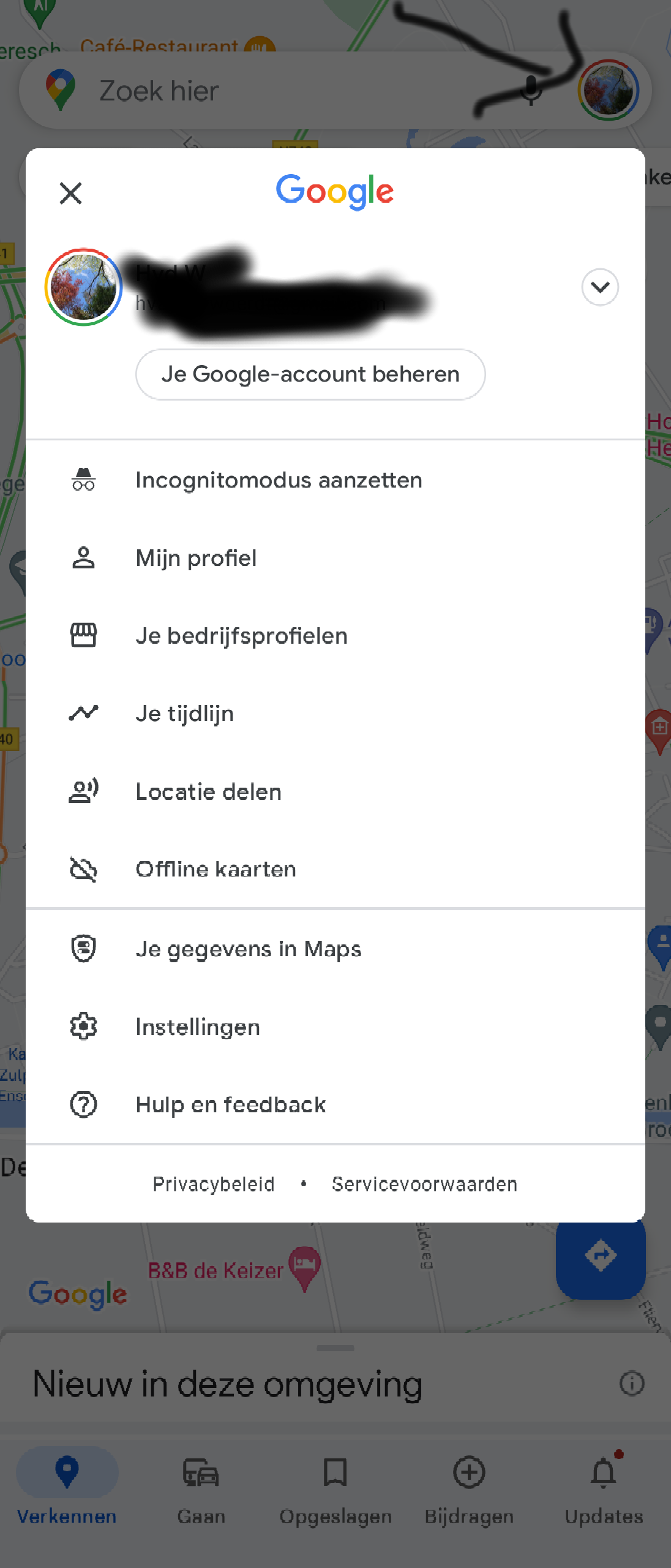Tap the profile picture in account panel
Viewport: 671px width, 1568px height.
[84, 287]
